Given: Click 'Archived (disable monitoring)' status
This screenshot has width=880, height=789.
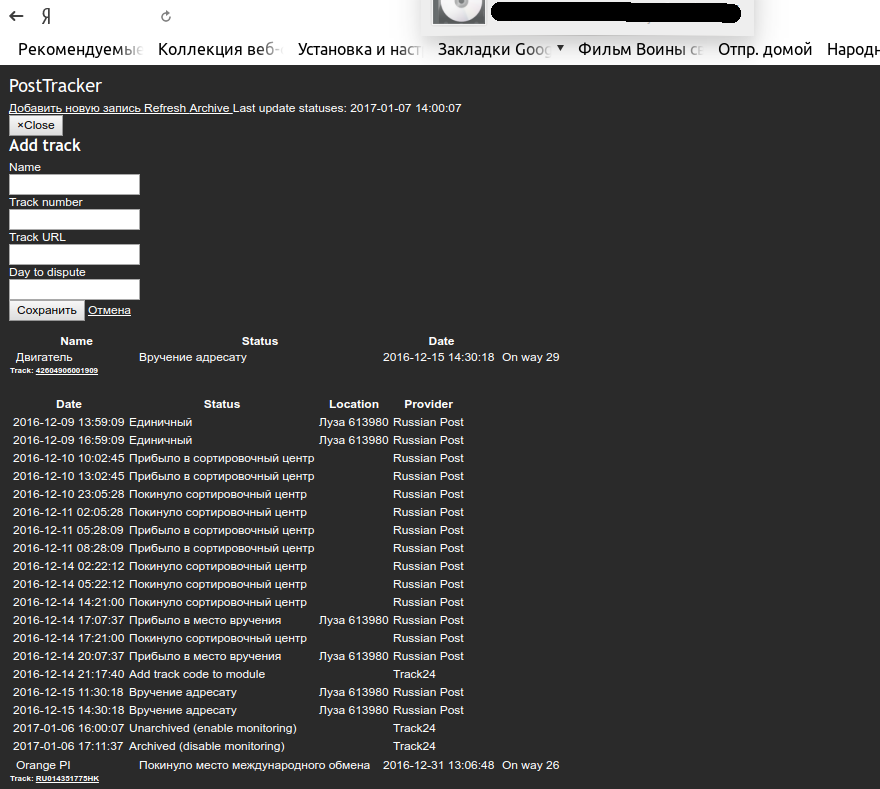Looking at the screenshot, I should pyautogui.click(x=207, y=746).
